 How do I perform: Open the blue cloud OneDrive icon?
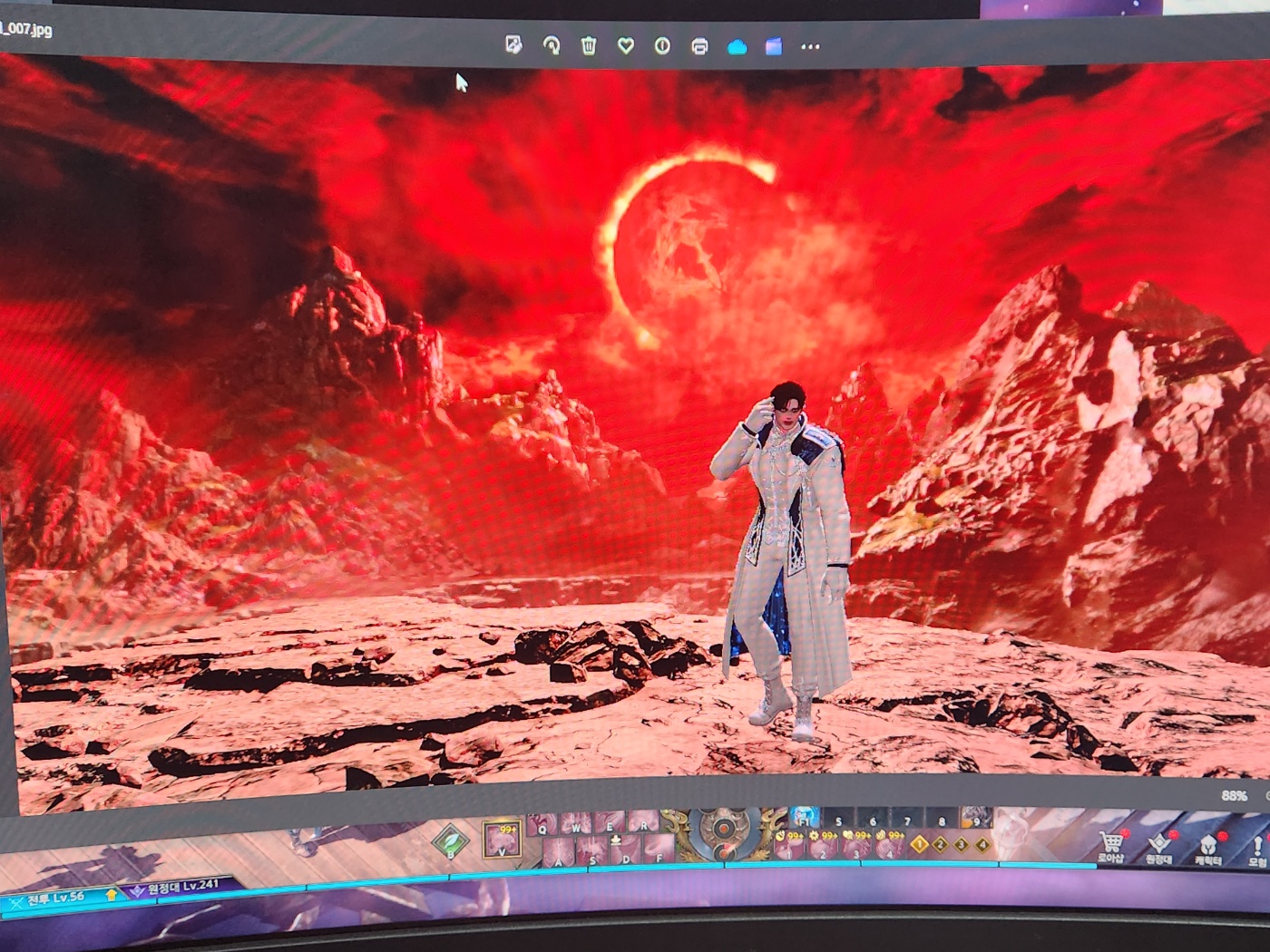click(737, 46)
